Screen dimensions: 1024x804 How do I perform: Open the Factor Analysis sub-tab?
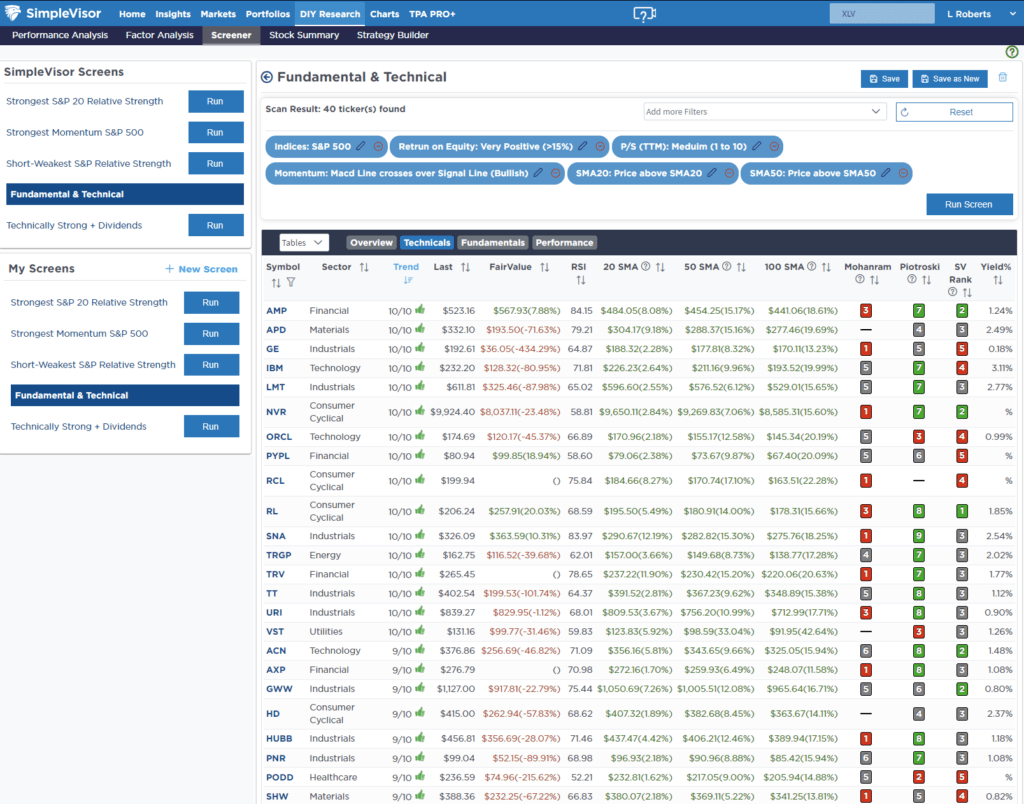159,35
